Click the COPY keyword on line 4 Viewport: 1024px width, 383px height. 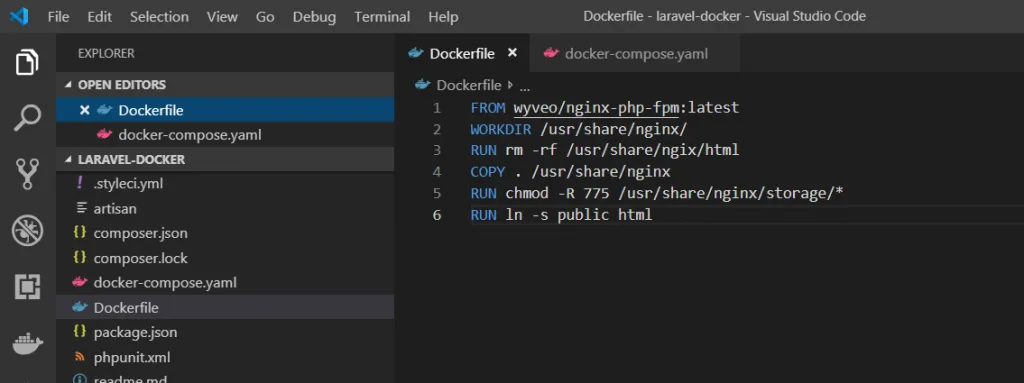click(487, 172)
